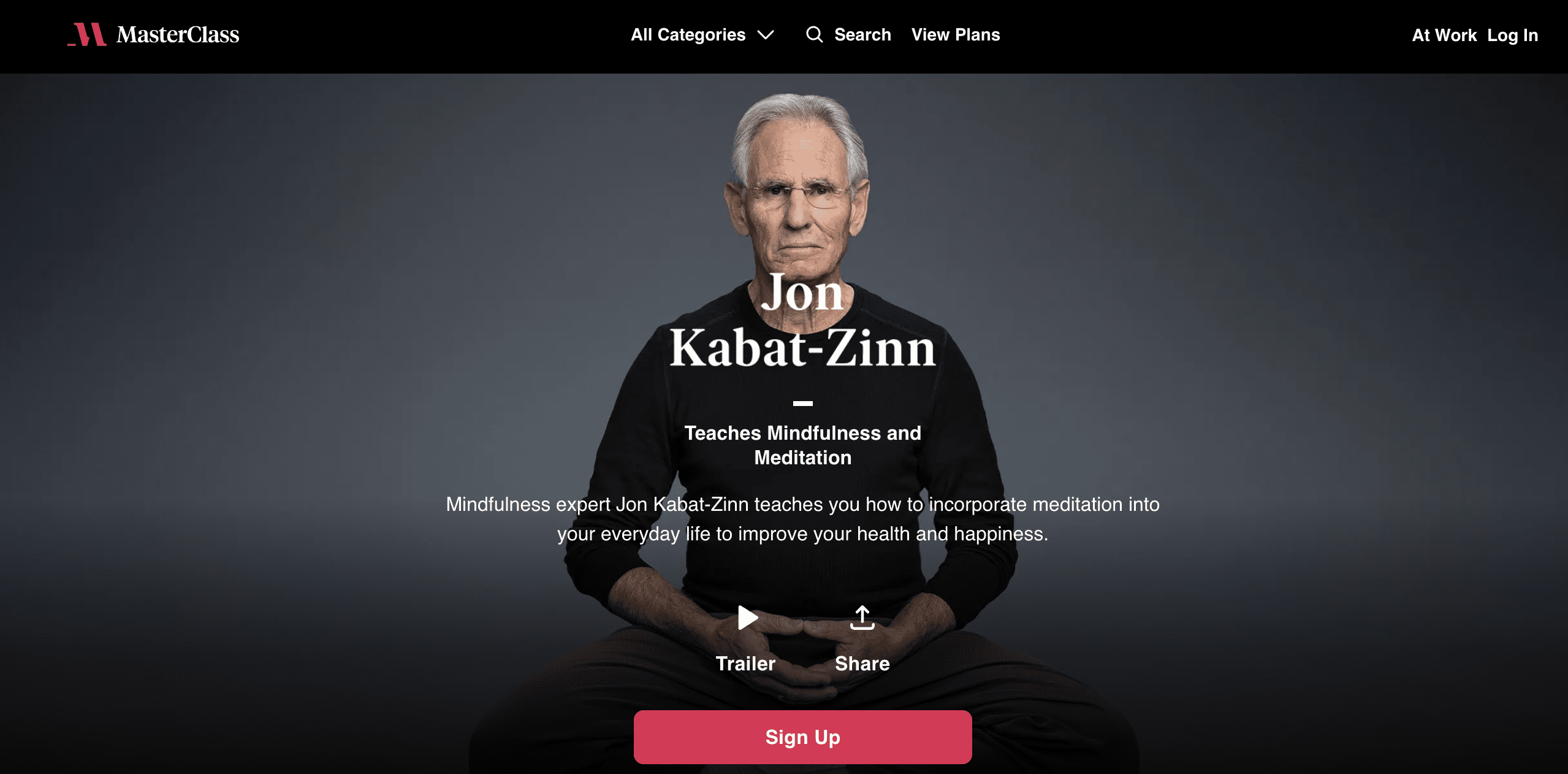Click the small white divider dash under name
Image resolution: width=1568 pixels, height=774 pixels.
pos(802,403)
